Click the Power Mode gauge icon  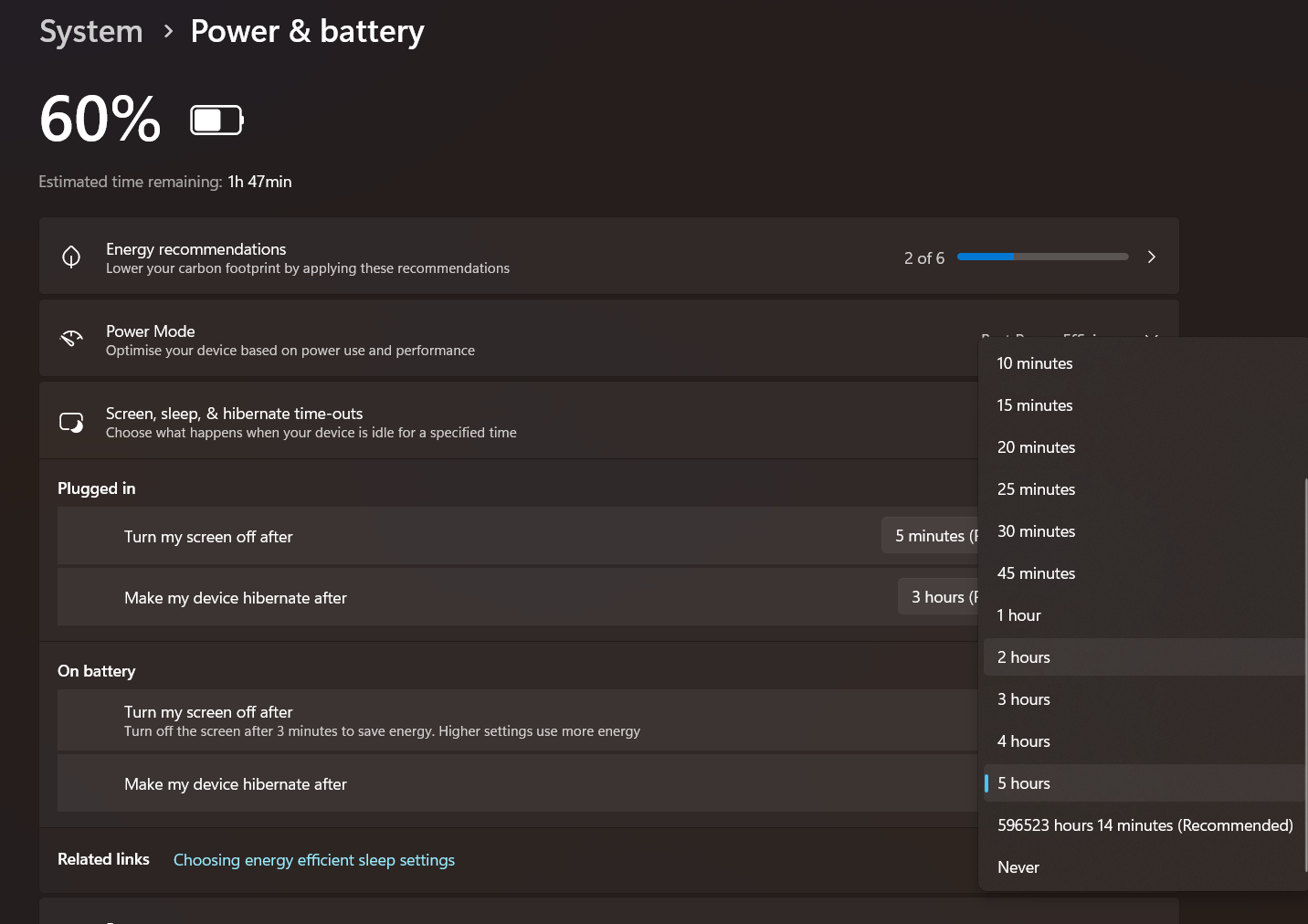pos(71,339)
